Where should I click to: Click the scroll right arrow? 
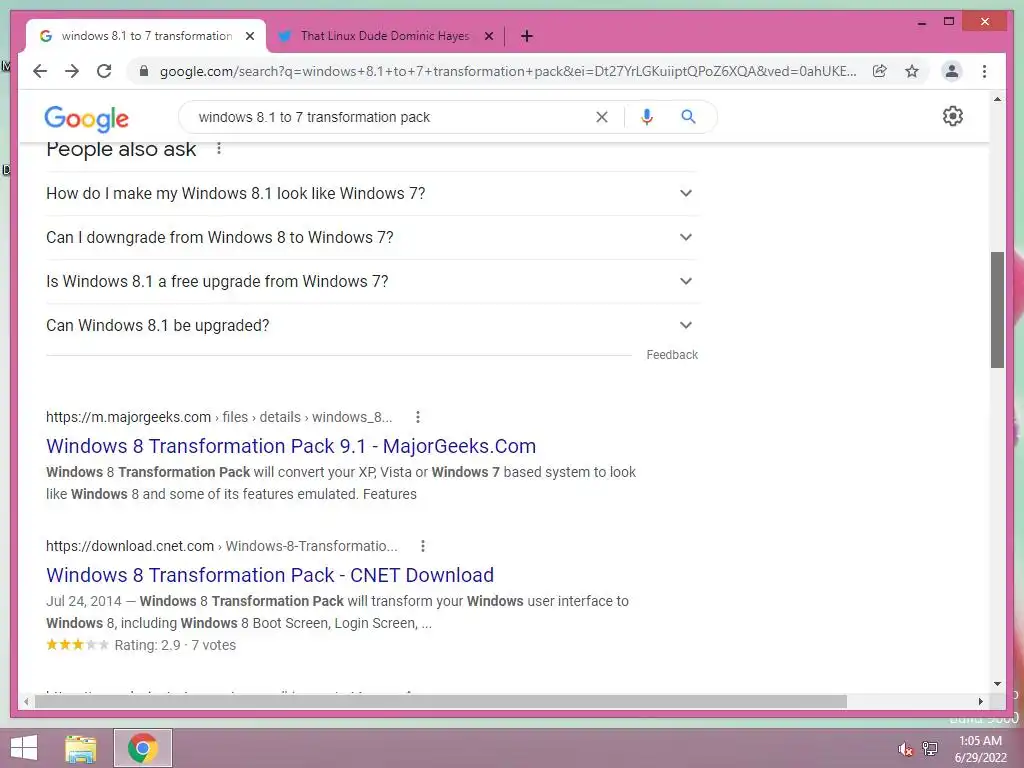coord(980,701)
